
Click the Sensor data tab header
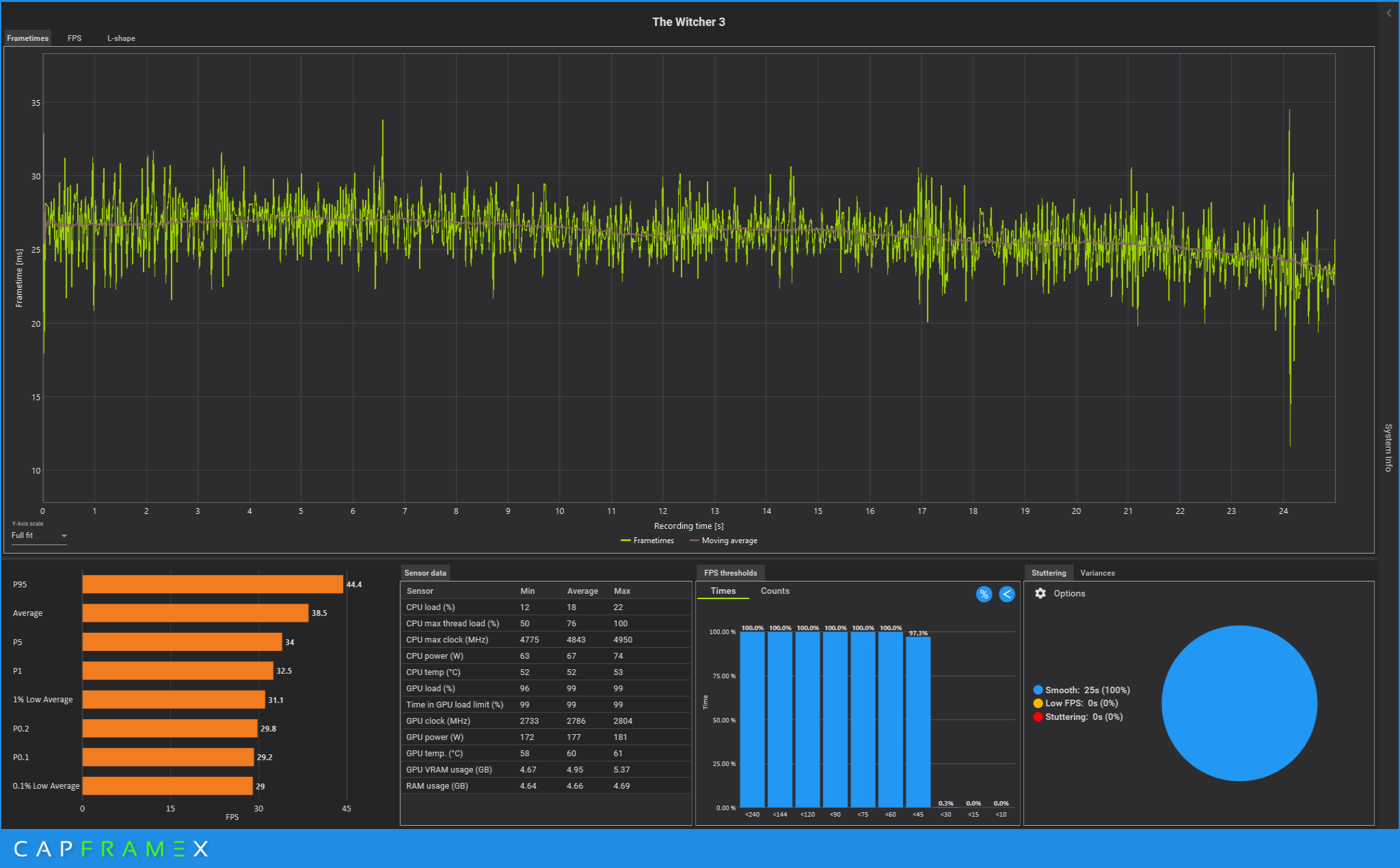[425, 573]
